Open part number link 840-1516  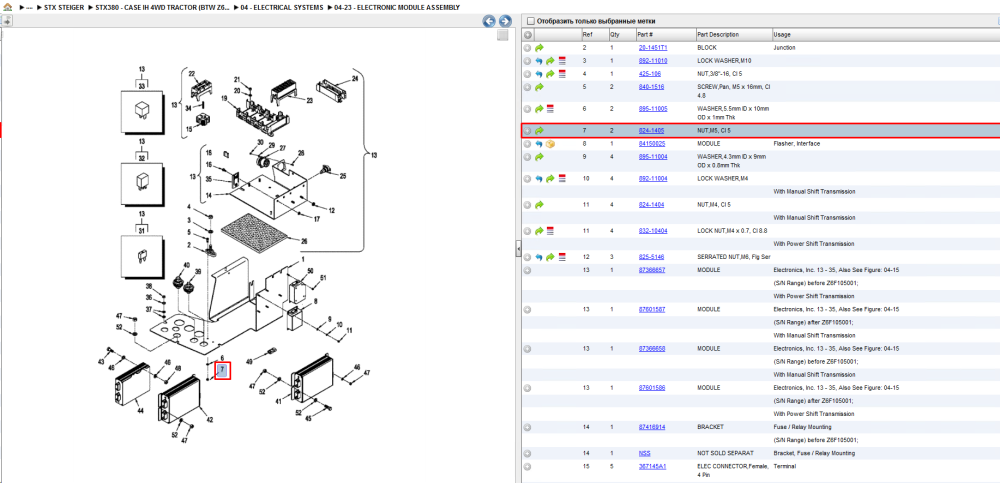pos(652,87)
